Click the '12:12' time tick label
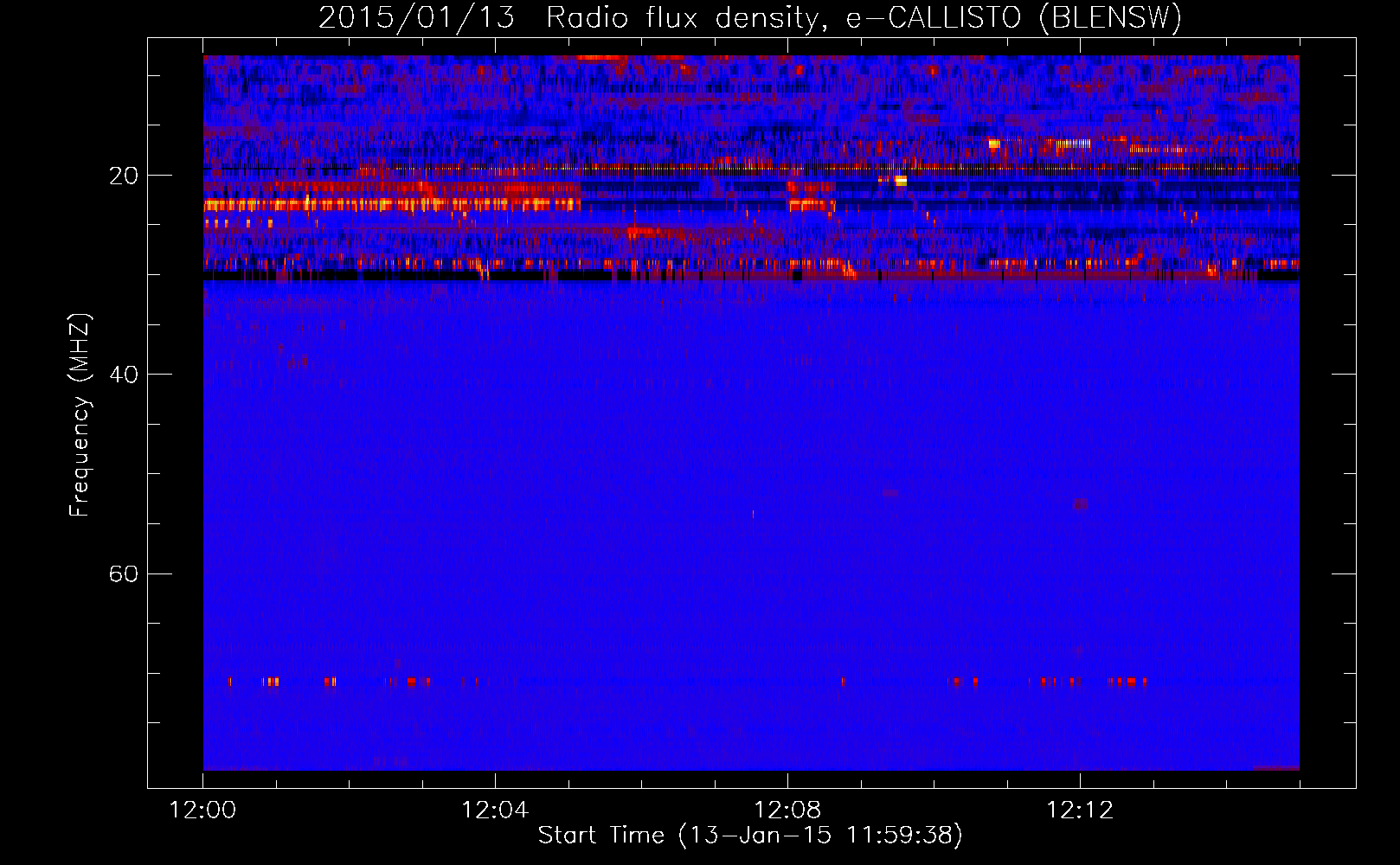 point(1080,811)
